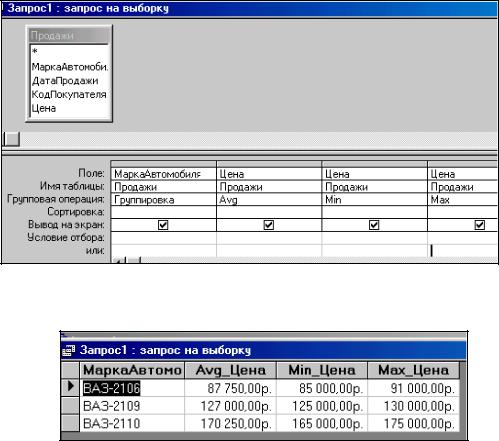This screenshot has width=499, height=441.
Task: Toggle the show checkbox in the Max column
Action: click(x=480, y=225)
